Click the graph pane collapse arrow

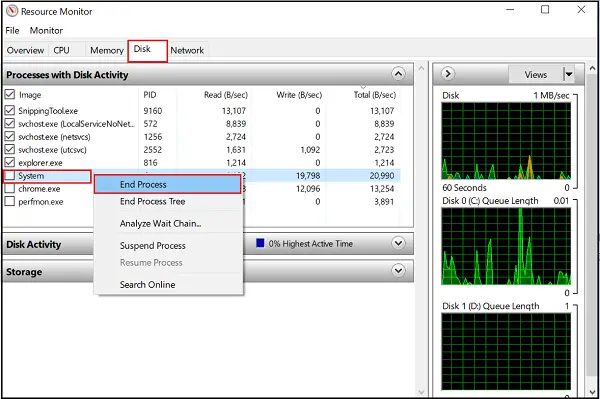coord(448,73)
